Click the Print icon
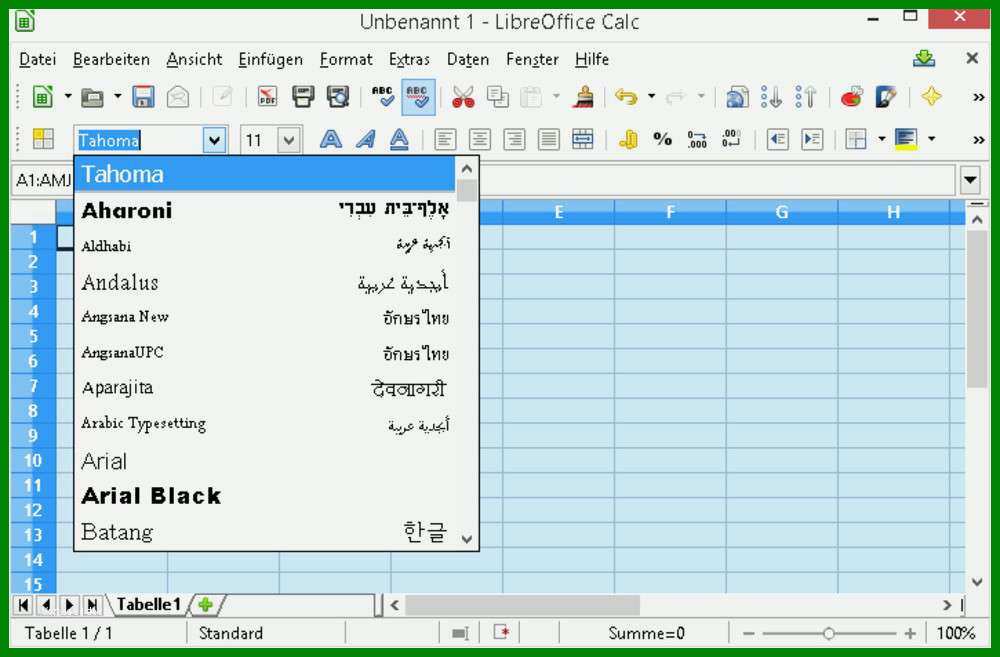Viewport: 1000px width, 657px height. (x=303, y=97)
